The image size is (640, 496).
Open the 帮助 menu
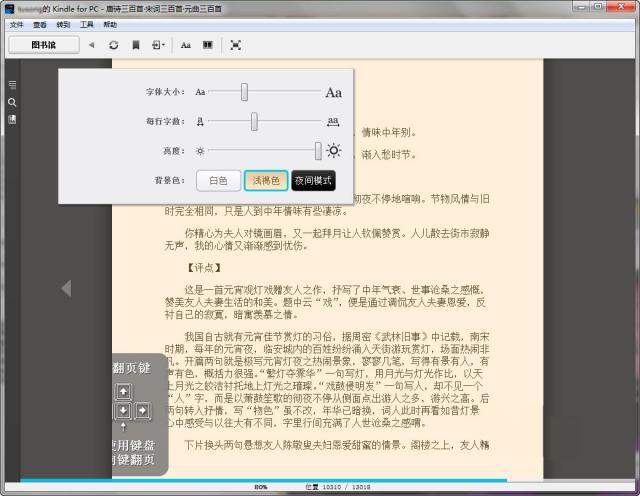coord(110,23)
